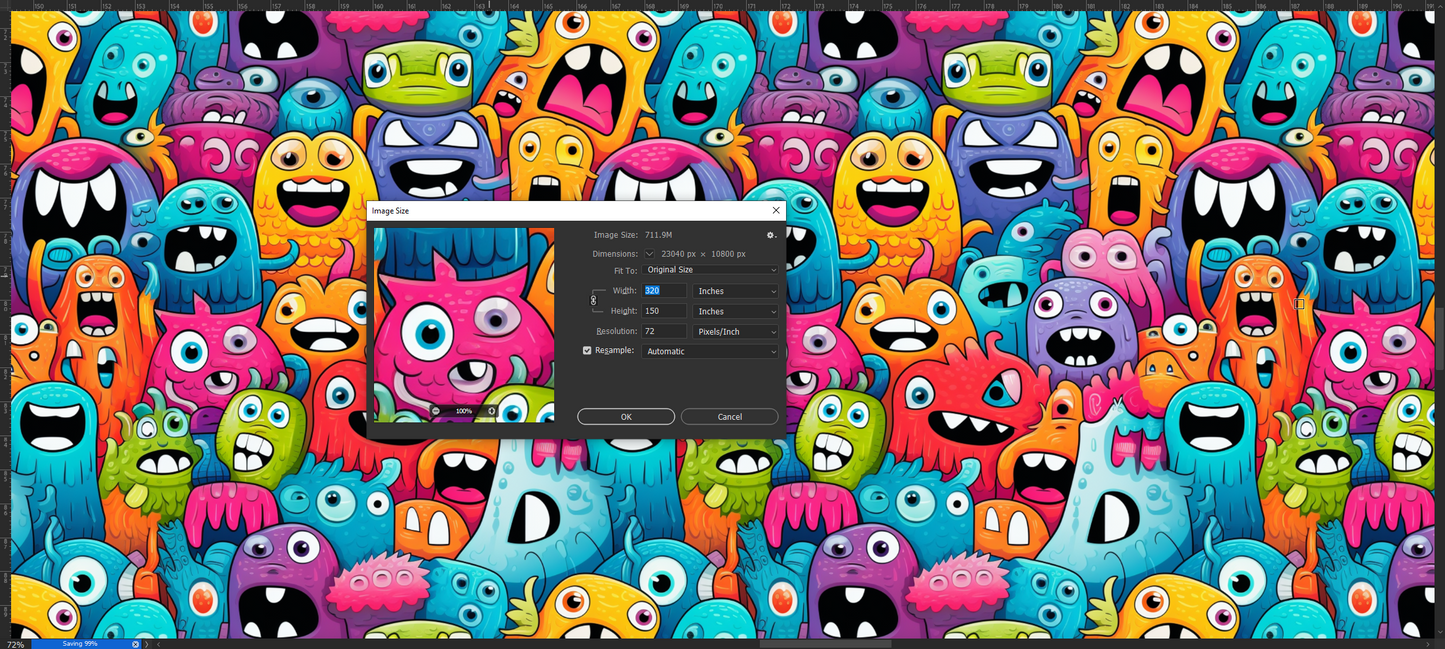1445x649 pixels.
Task: Open the Resample method Automatic dropdown
Action: tap(710, 351)
